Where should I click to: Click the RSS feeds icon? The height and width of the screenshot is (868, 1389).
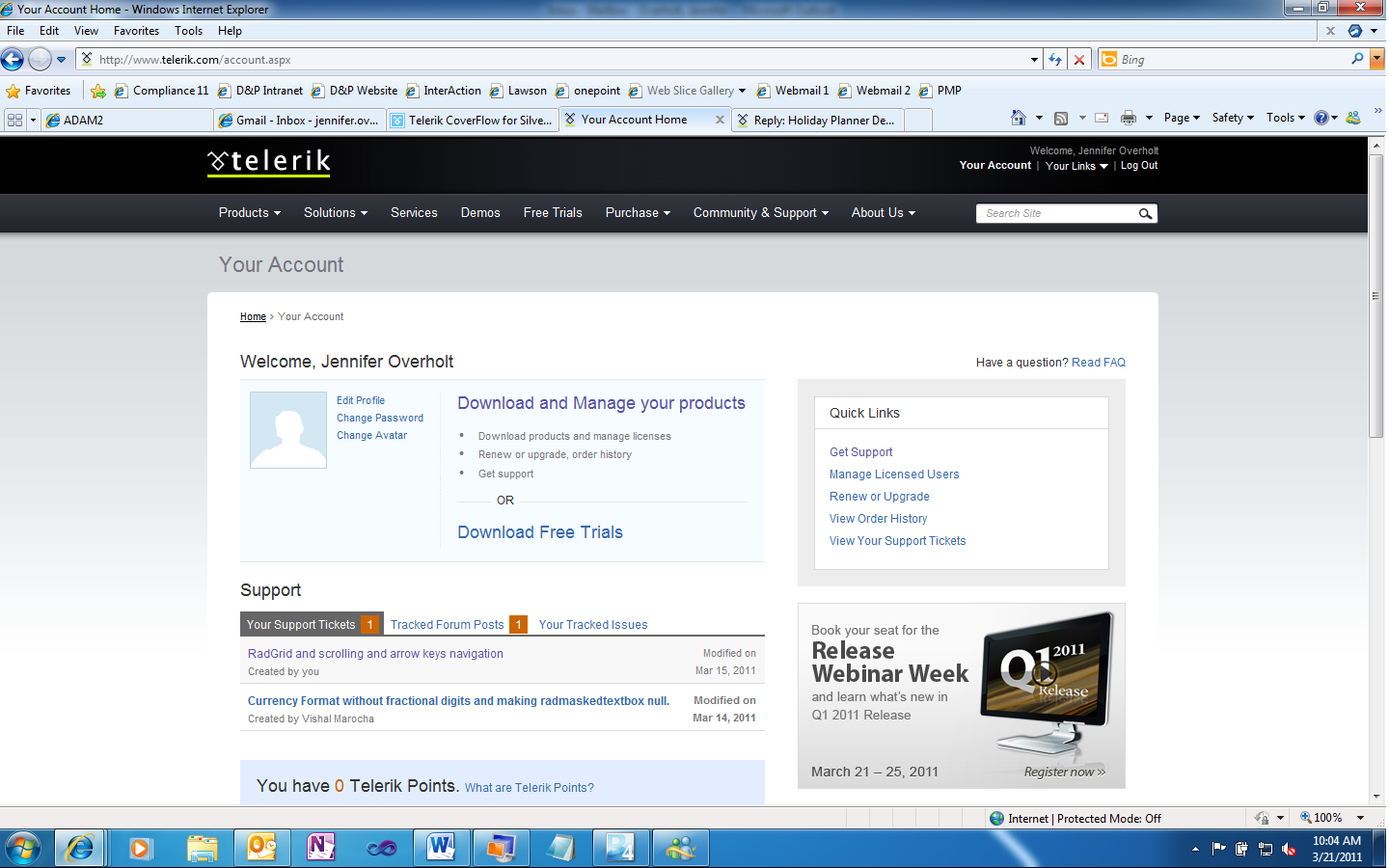(1061, 118)
